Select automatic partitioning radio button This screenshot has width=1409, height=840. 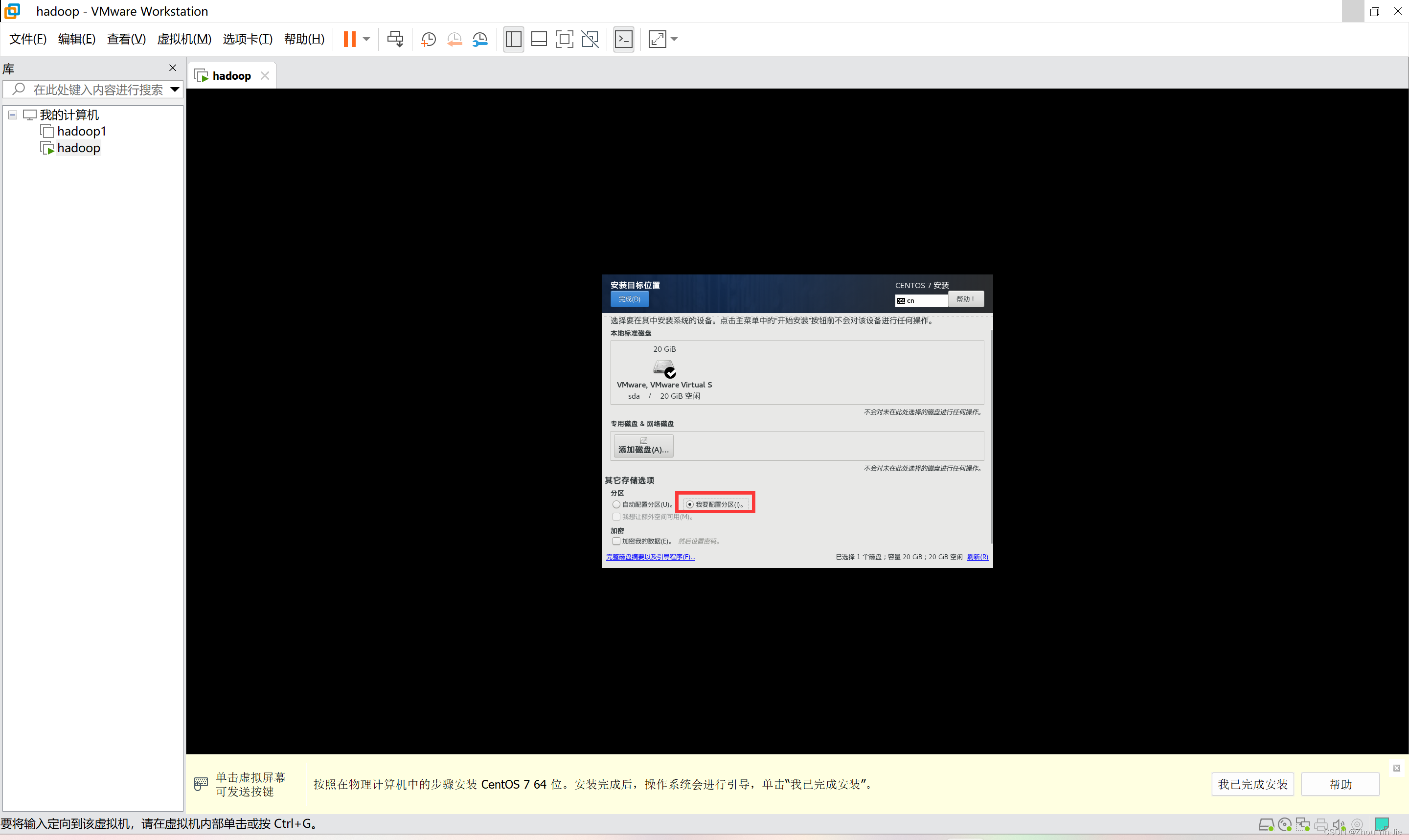click(616, 504)
